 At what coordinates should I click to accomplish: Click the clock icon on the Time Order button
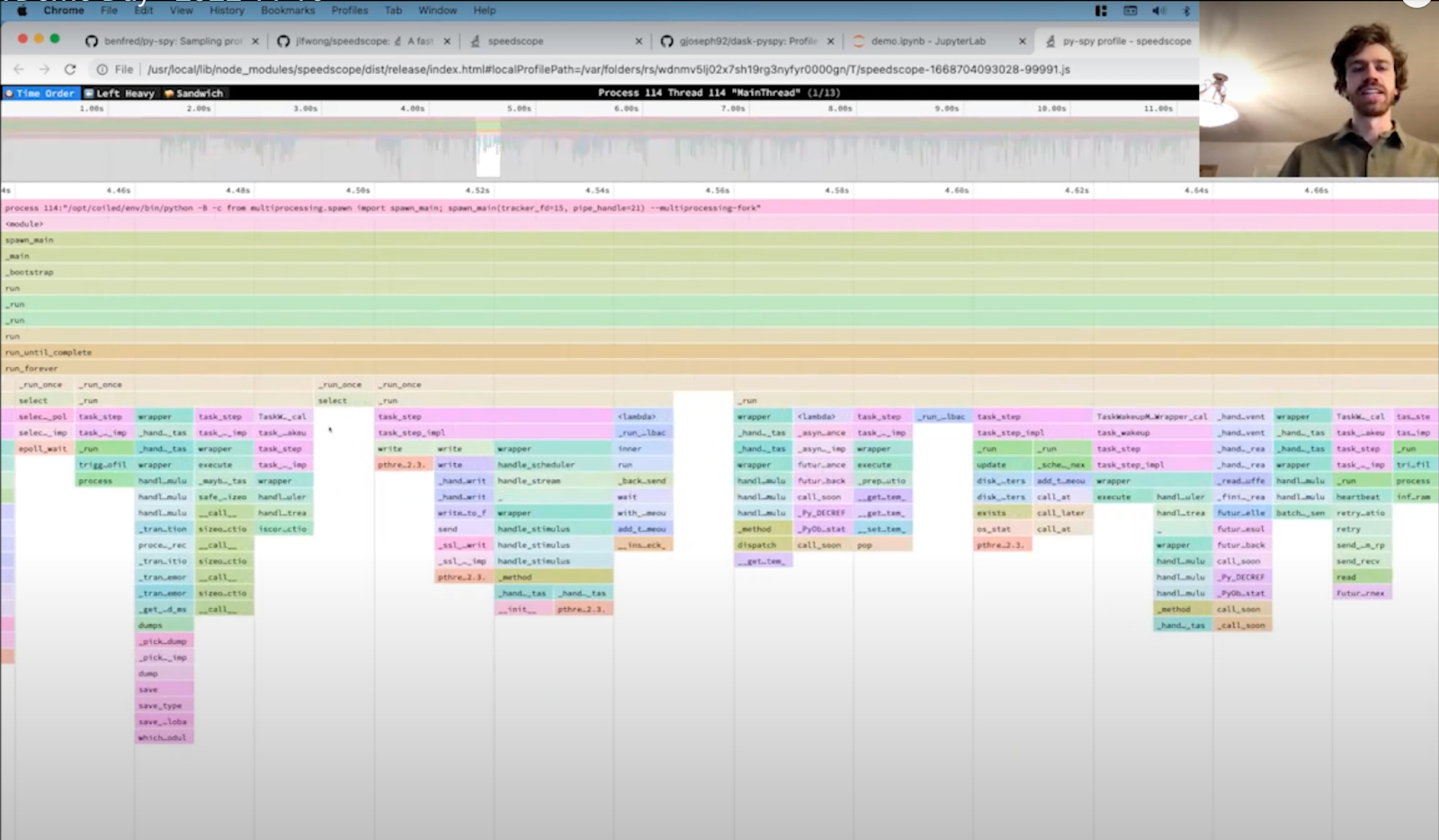11,93
